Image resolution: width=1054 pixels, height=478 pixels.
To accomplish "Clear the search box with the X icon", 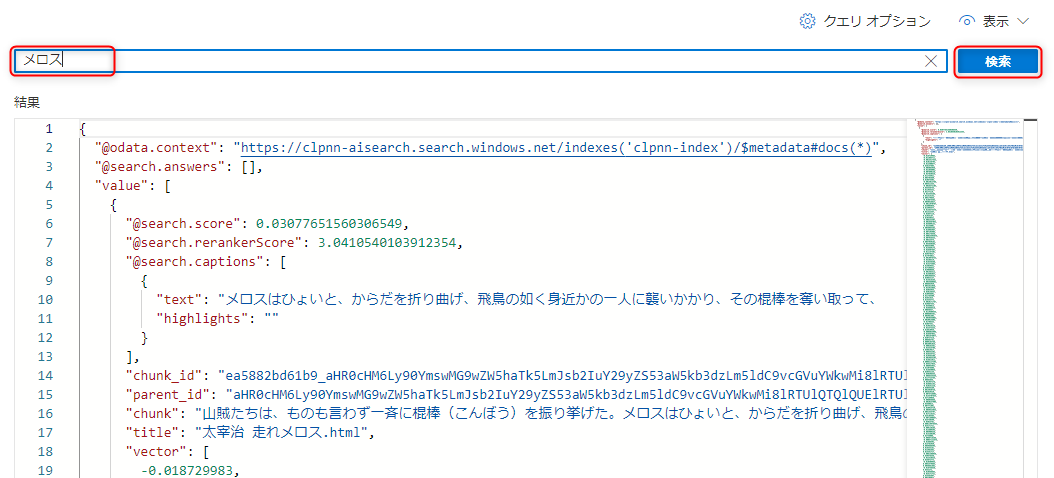I will pos(931,61).
